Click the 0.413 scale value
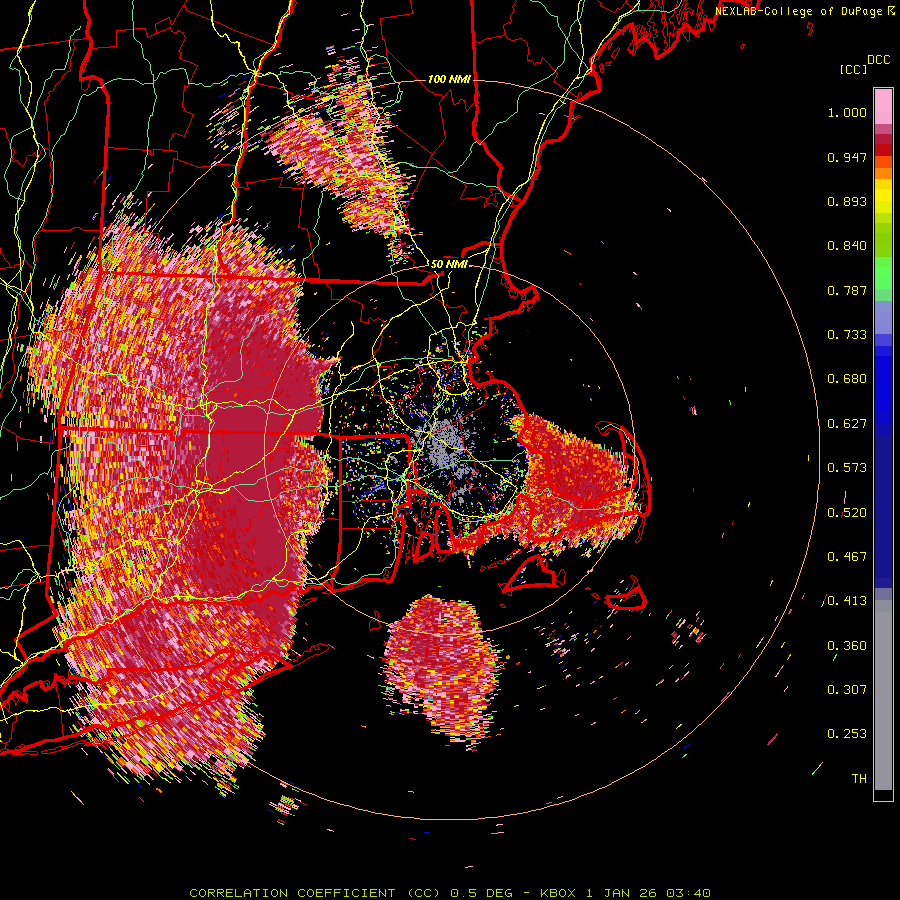Screen dimensions: 900x900 click(x=847, y=601)
